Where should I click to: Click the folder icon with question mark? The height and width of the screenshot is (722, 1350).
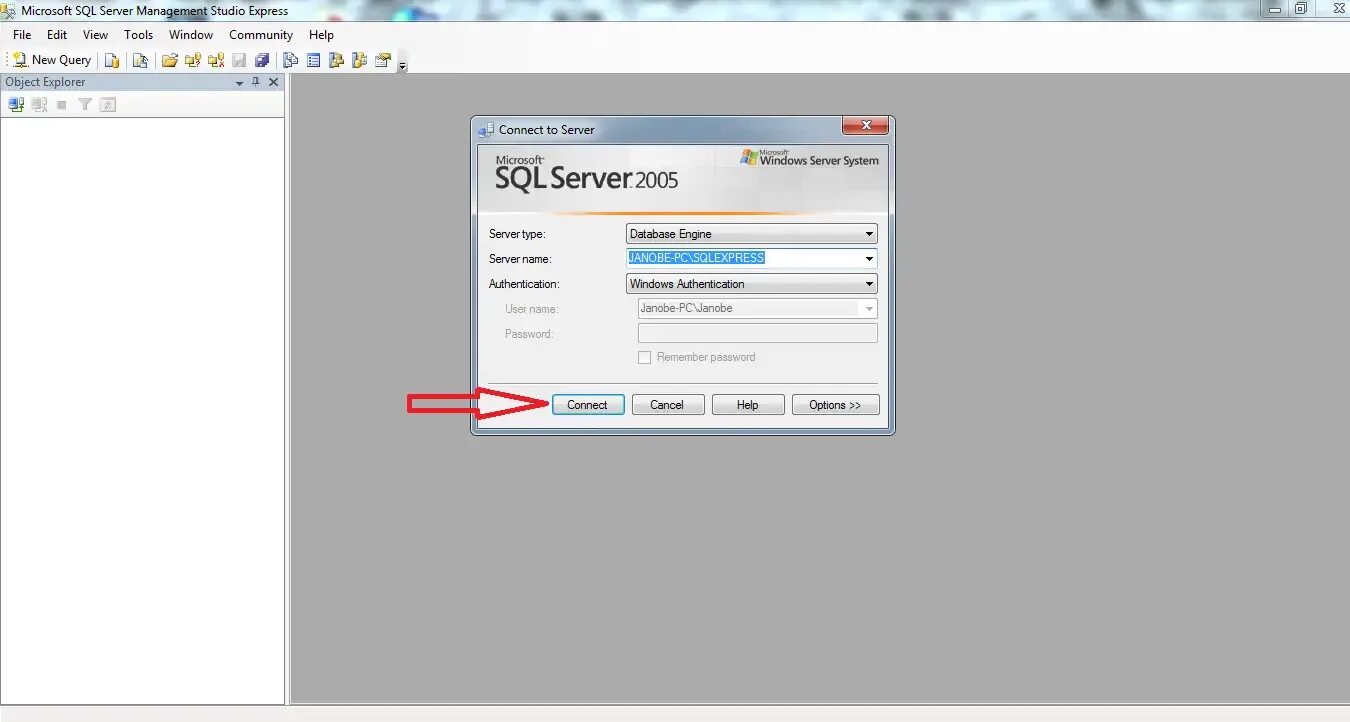click(193, 60)
